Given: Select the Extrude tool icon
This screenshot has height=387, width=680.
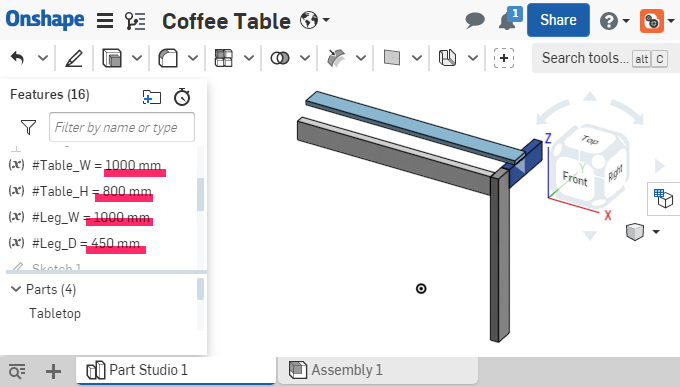Looking at the screenshot, I should (112, 58).
